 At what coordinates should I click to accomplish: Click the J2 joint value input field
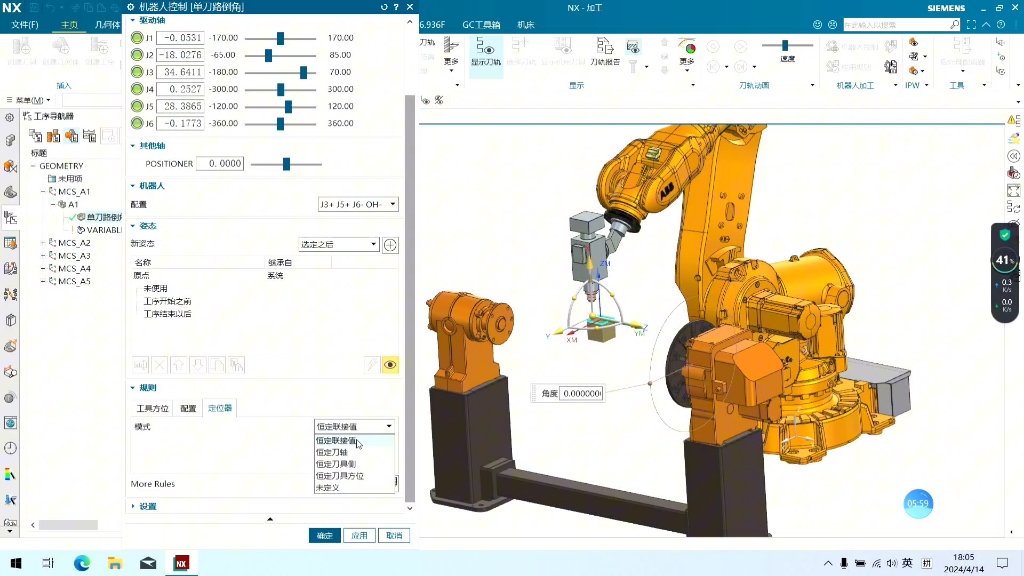point(180,55)
